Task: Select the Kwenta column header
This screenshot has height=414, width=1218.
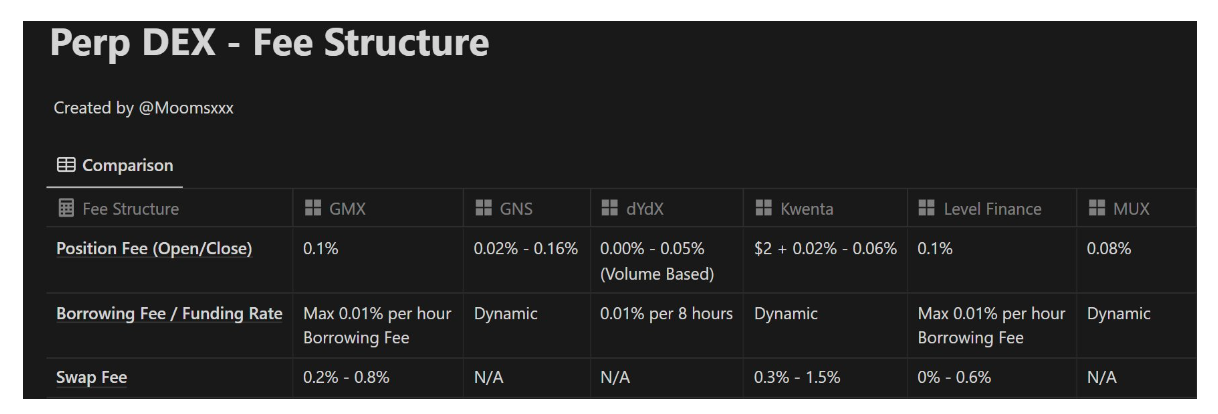Action: (x=826, y=209)
